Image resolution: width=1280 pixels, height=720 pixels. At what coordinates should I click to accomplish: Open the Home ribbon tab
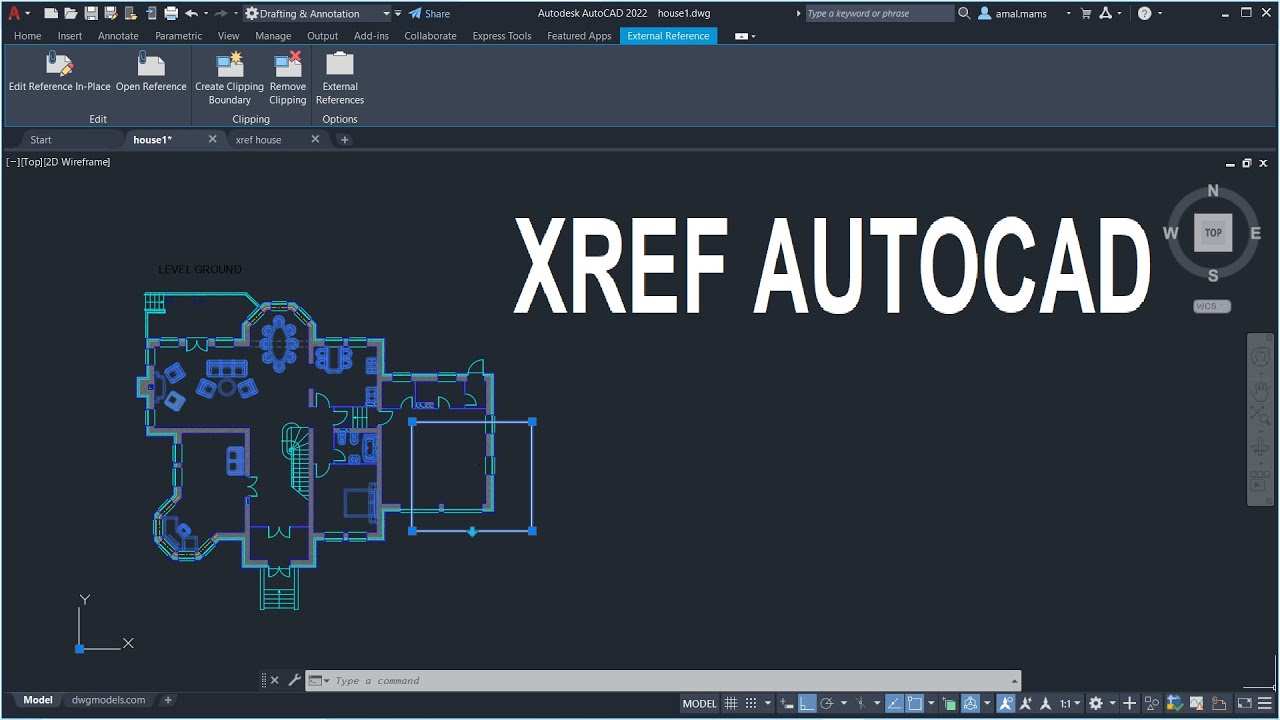click(x=27, y=36)
